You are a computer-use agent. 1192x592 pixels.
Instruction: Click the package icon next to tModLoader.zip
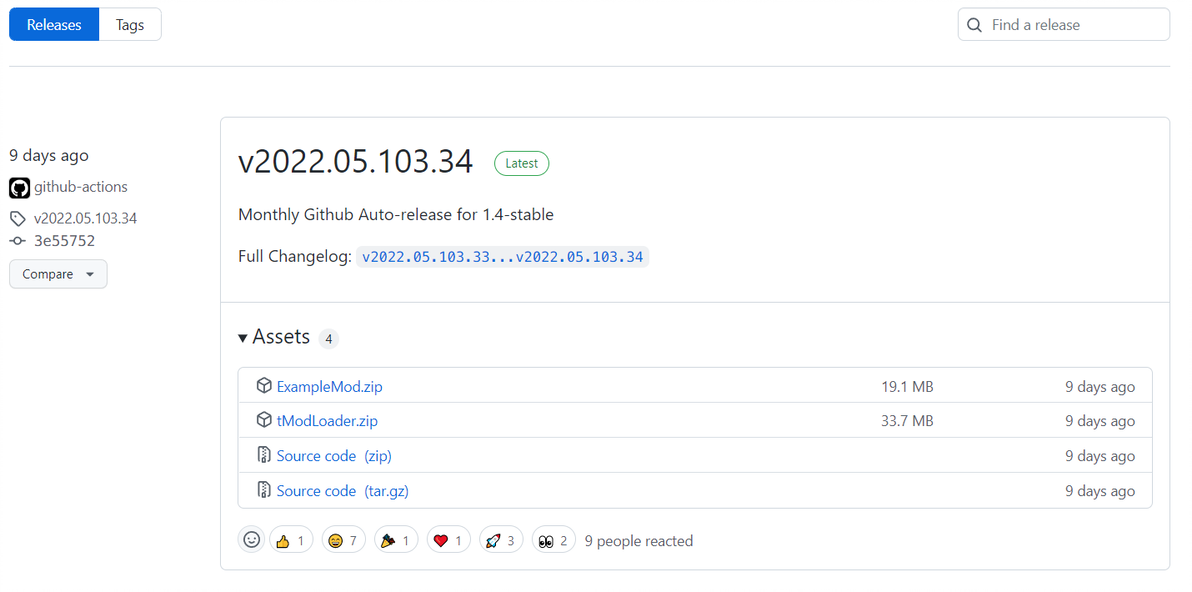point(264,420)
